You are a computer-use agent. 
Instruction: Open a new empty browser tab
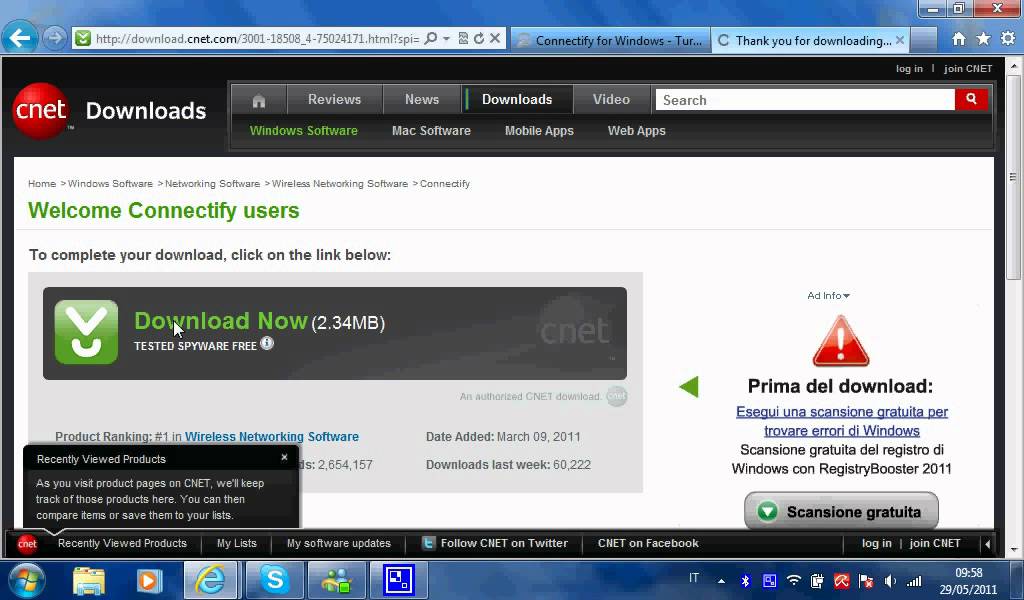point(923,40)
